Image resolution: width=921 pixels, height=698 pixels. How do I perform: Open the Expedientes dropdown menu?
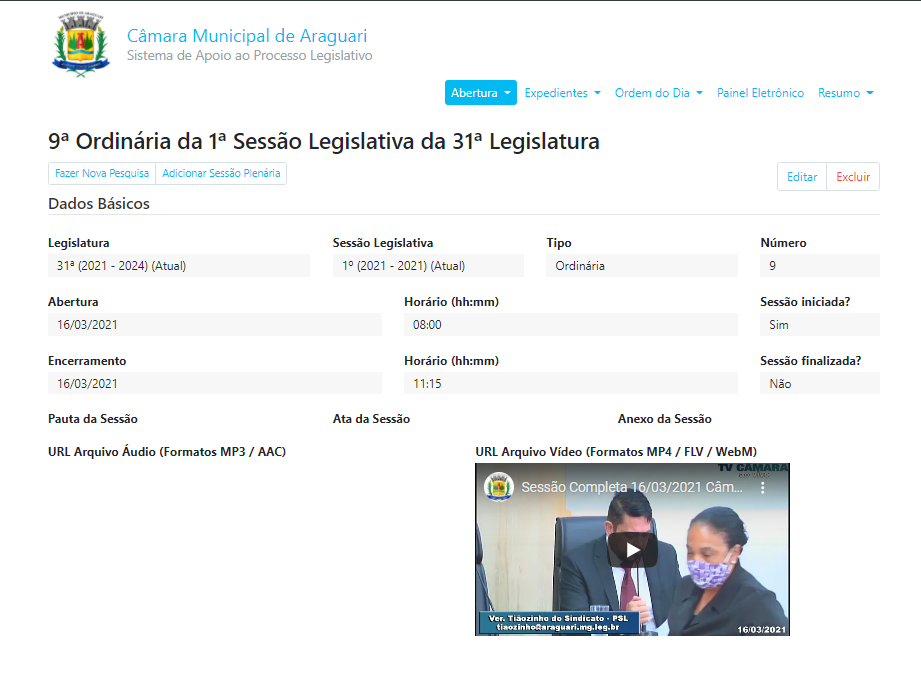562,93
